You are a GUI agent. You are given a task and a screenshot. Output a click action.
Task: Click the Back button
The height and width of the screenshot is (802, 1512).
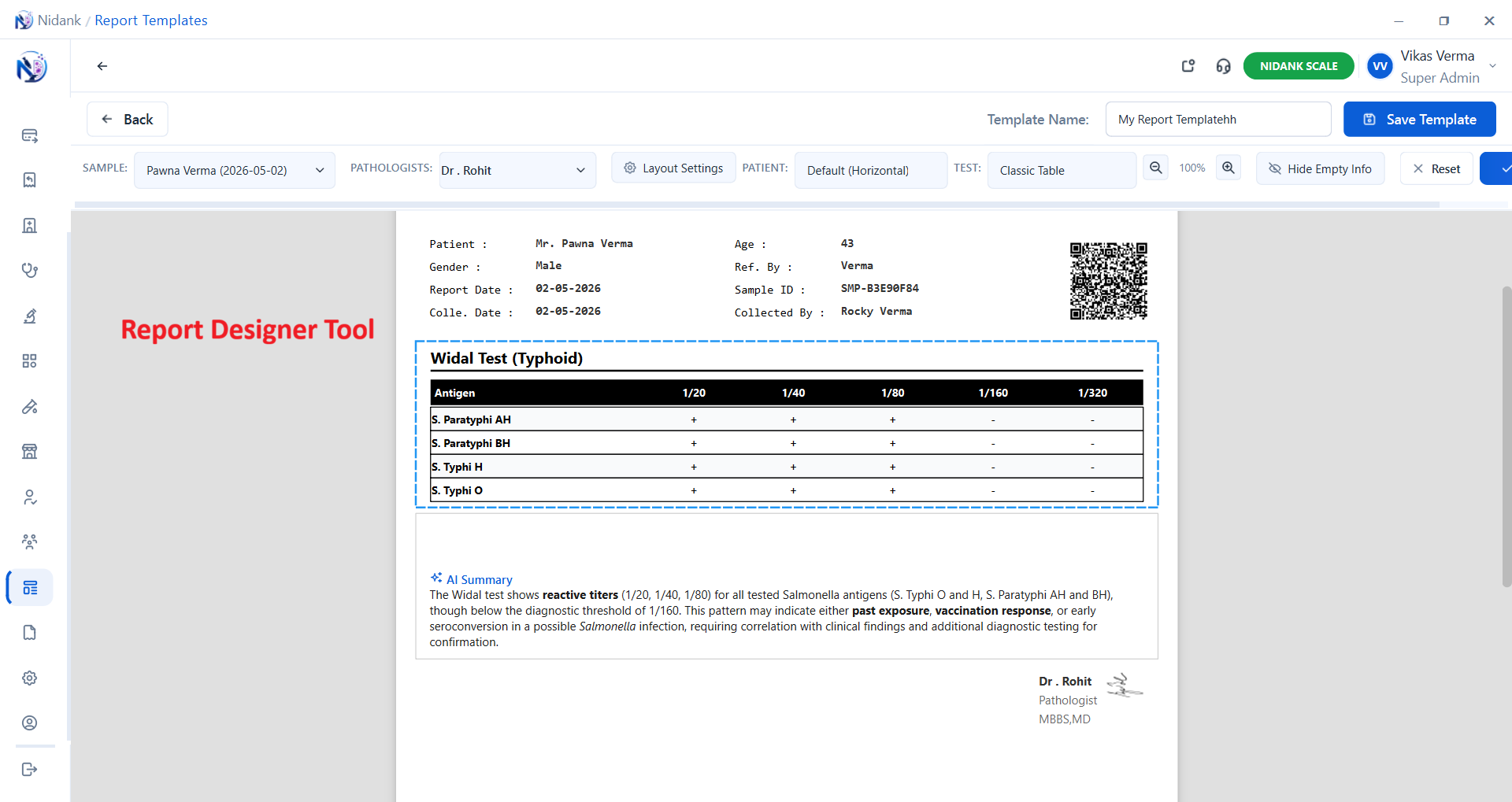click(128, 120)
